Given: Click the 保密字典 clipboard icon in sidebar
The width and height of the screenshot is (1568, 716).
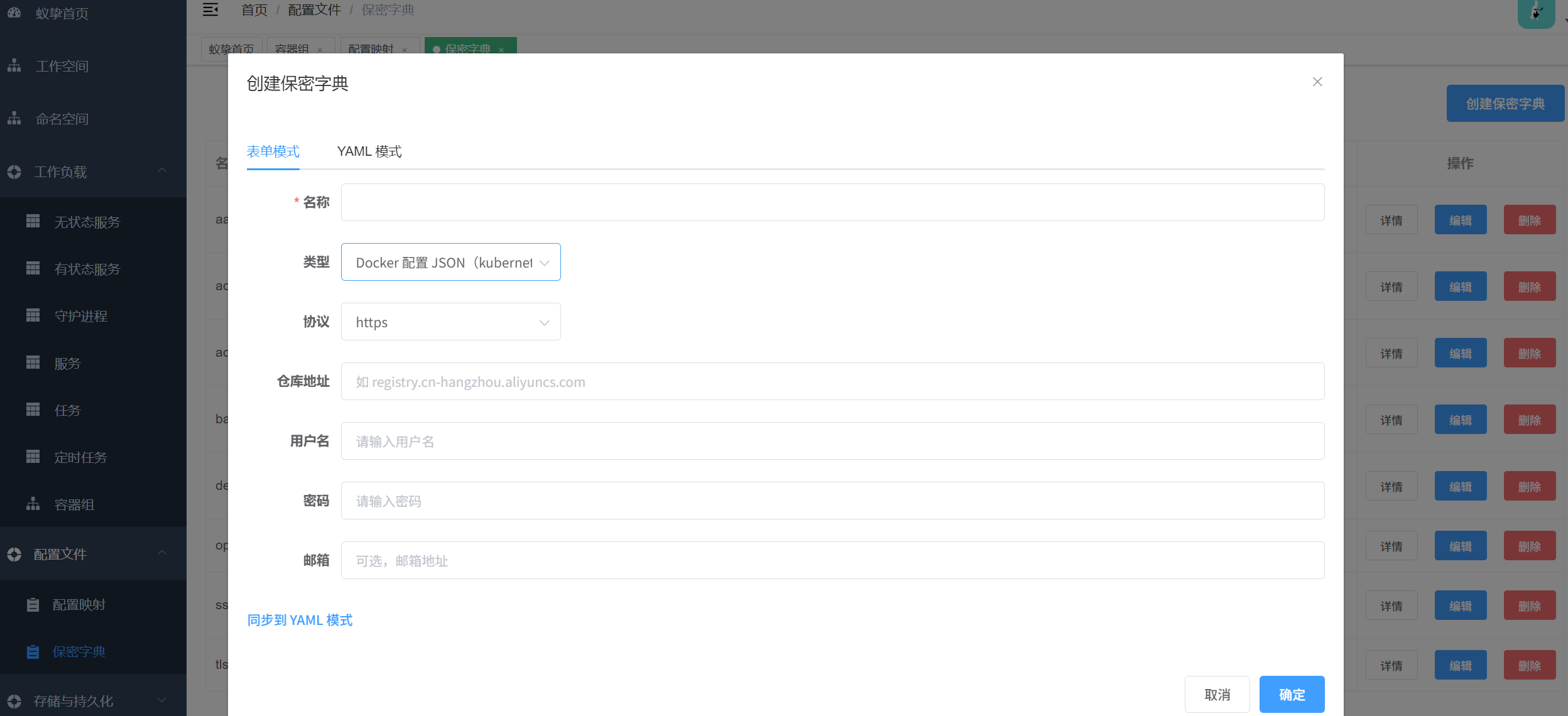Looking at the screenshot, I should coord(33,652).
